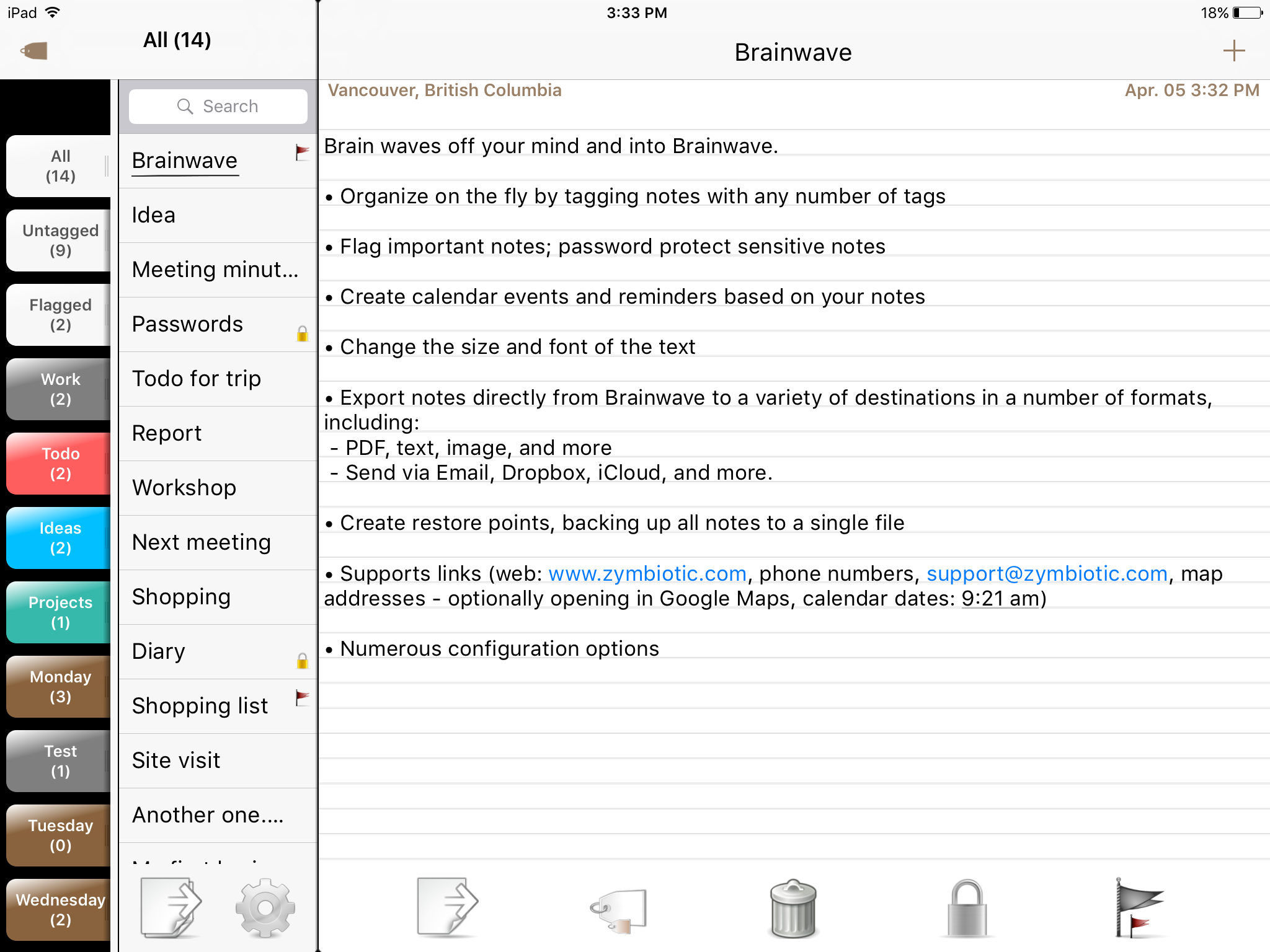Click the Search field in note list
The image size is (1270, 952).
[218, 106]
